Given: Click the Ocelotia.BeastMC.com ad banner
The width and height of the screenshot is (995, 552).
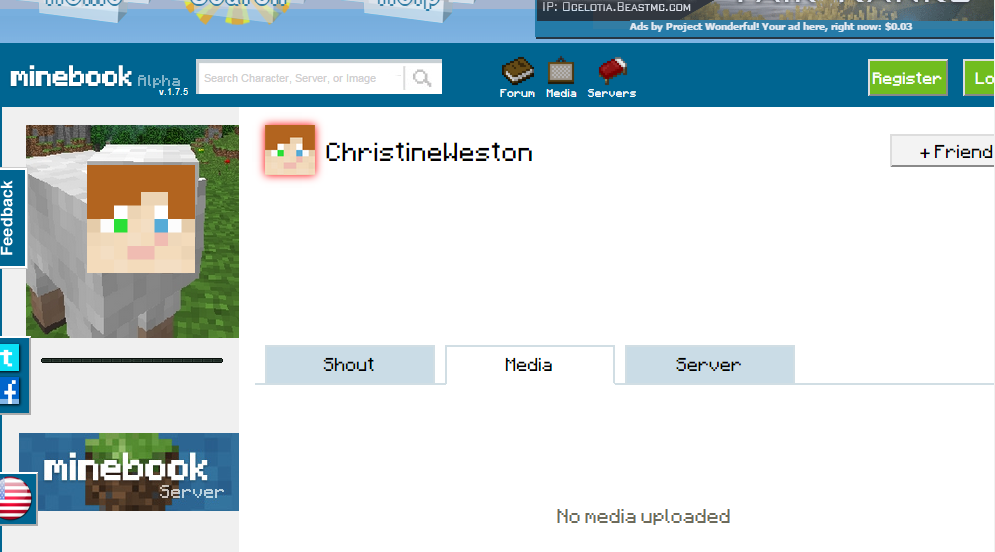Looking at the screenshot, I should (765, 10).
